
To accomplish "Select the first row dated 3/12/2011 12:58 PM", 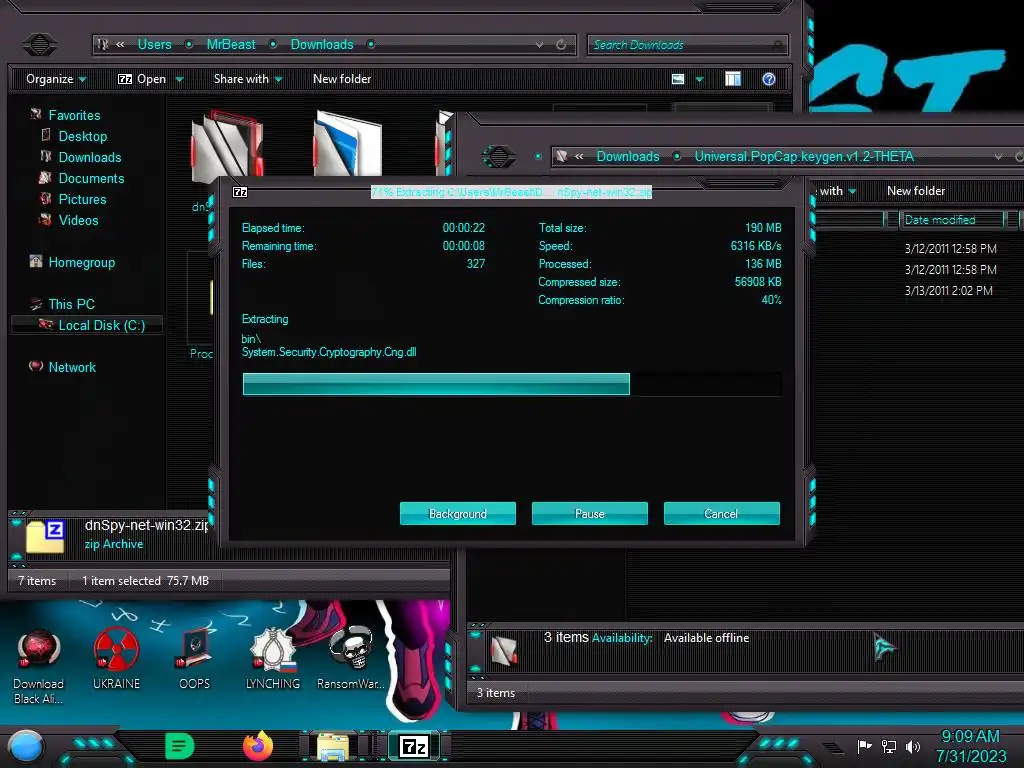I will click(950, 248).
